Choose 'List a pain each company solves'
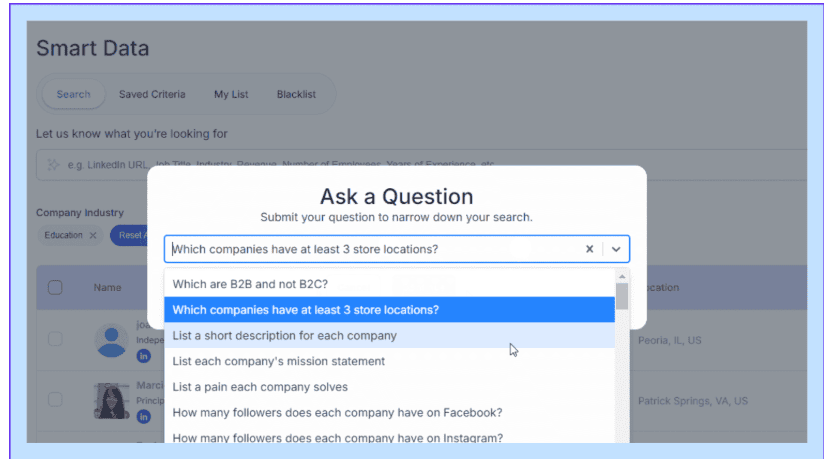 389,387
